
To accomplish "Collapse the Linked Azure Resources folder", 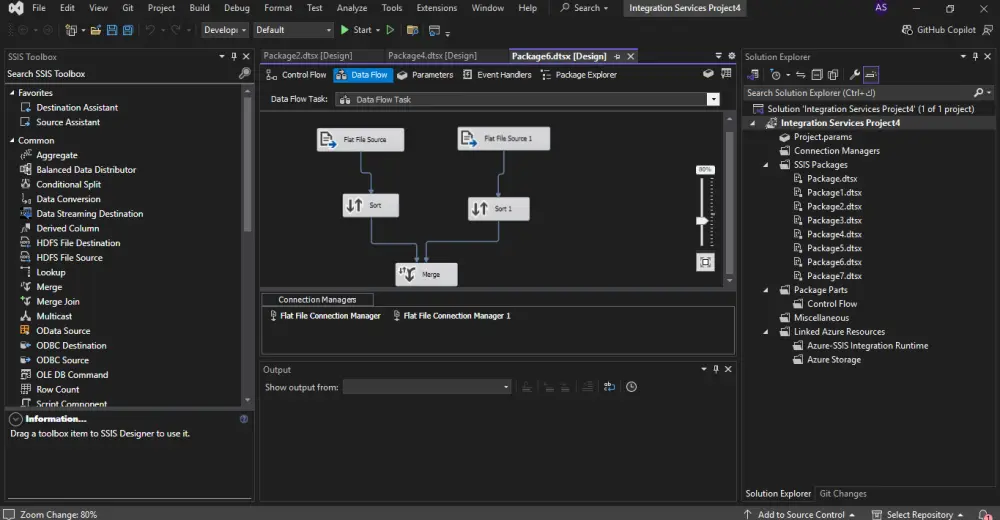I will [766, 332].
